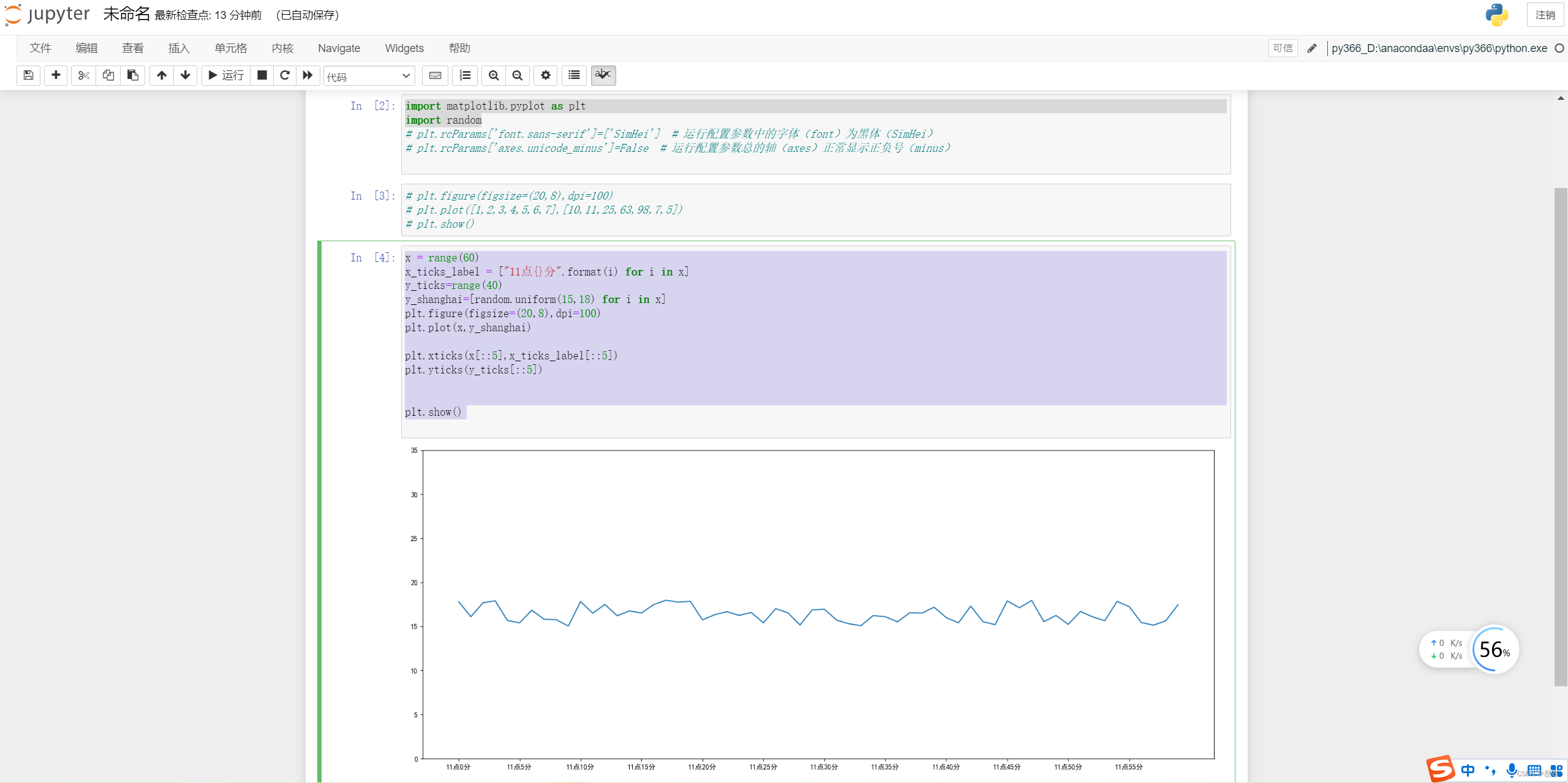
Task: Save the notebook with the floppy disk icon
Action: pos(28,75)
